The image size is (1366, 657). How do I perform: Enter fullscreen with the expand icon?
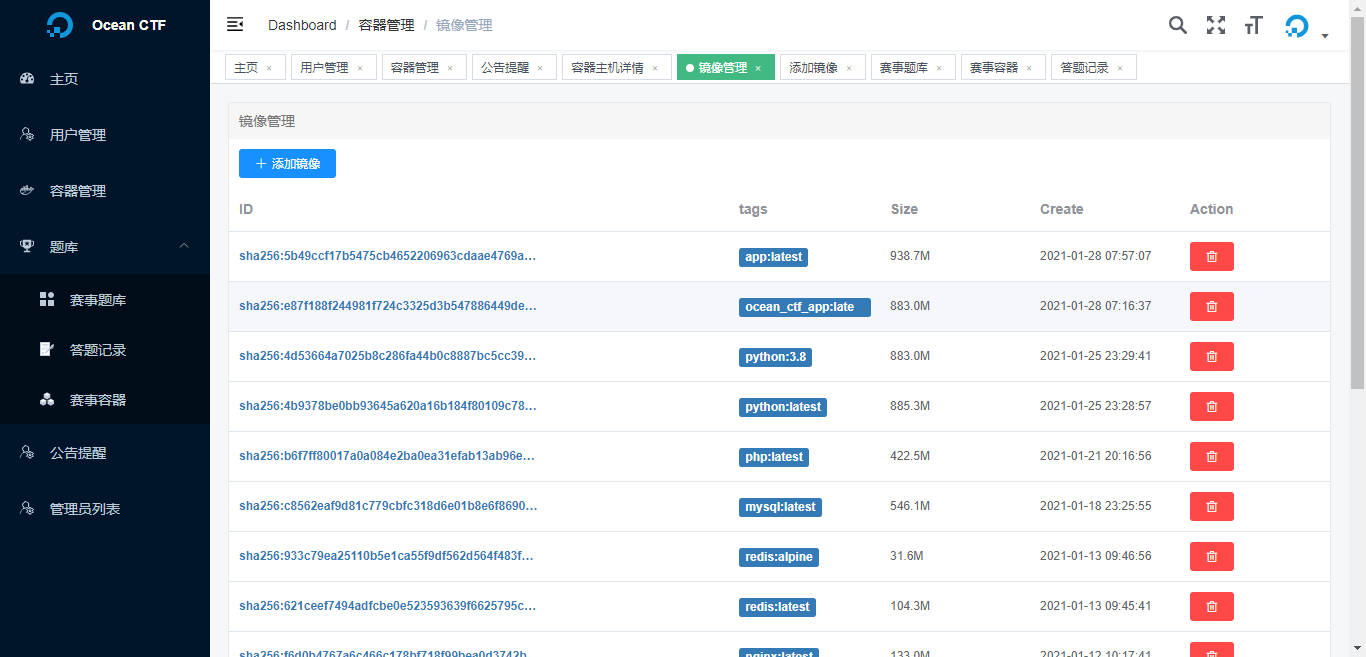[x=1216, y=25]
